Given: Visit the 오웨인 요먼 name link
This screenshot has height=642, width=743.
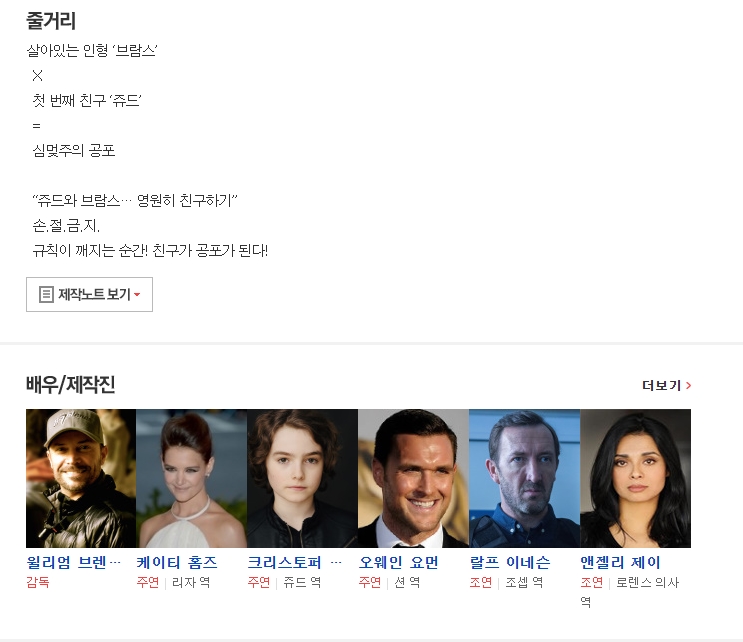Looking at the screenshot, I should pos(399,562).
